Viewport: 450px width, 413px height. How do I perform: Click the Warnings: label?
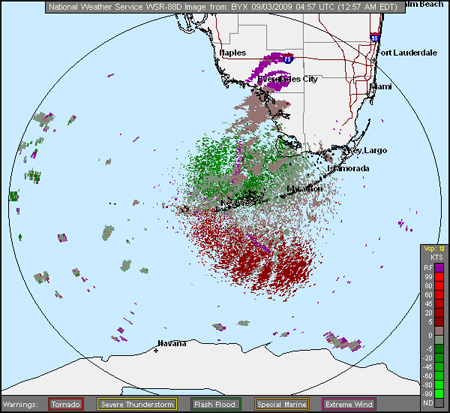tap(20, 404)
